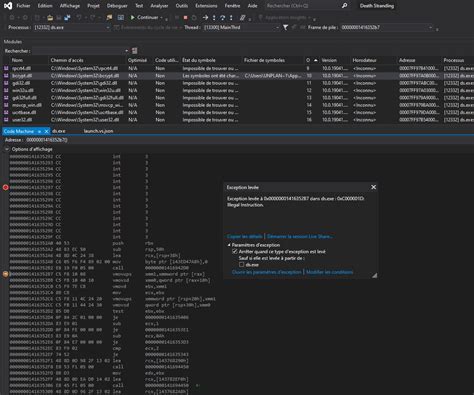The width and height of the screenshot is (474, 395).
Task: Open the Fenêtre menu
Action: click(232, 6)
